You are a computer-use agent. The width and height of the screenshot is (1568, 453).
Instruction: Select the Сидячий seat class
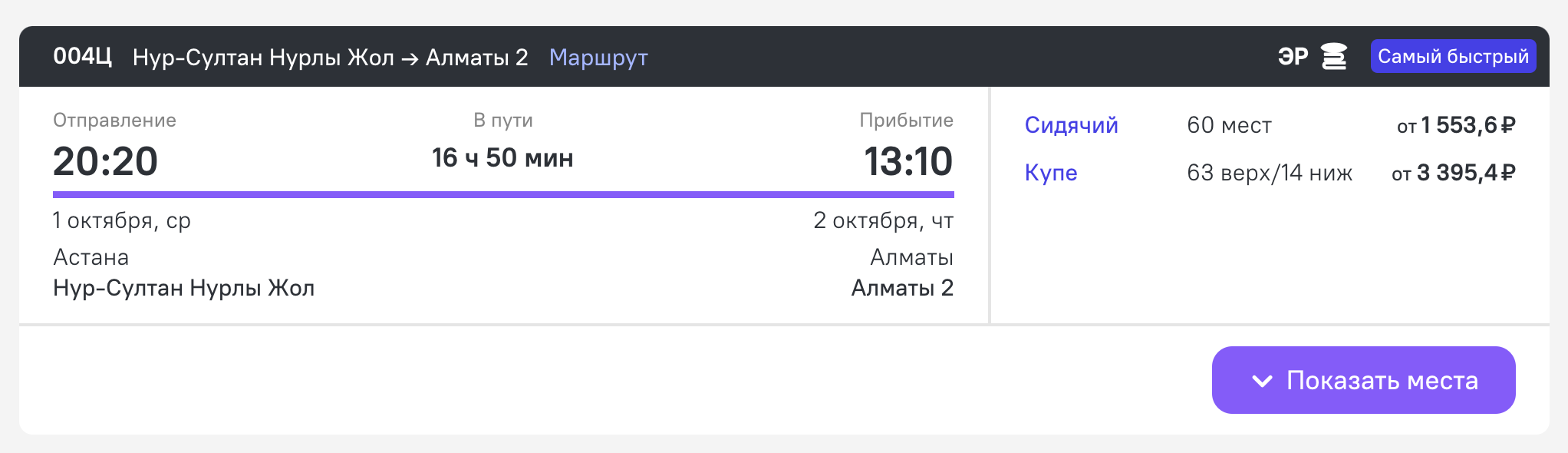[x=1071, y=125]
